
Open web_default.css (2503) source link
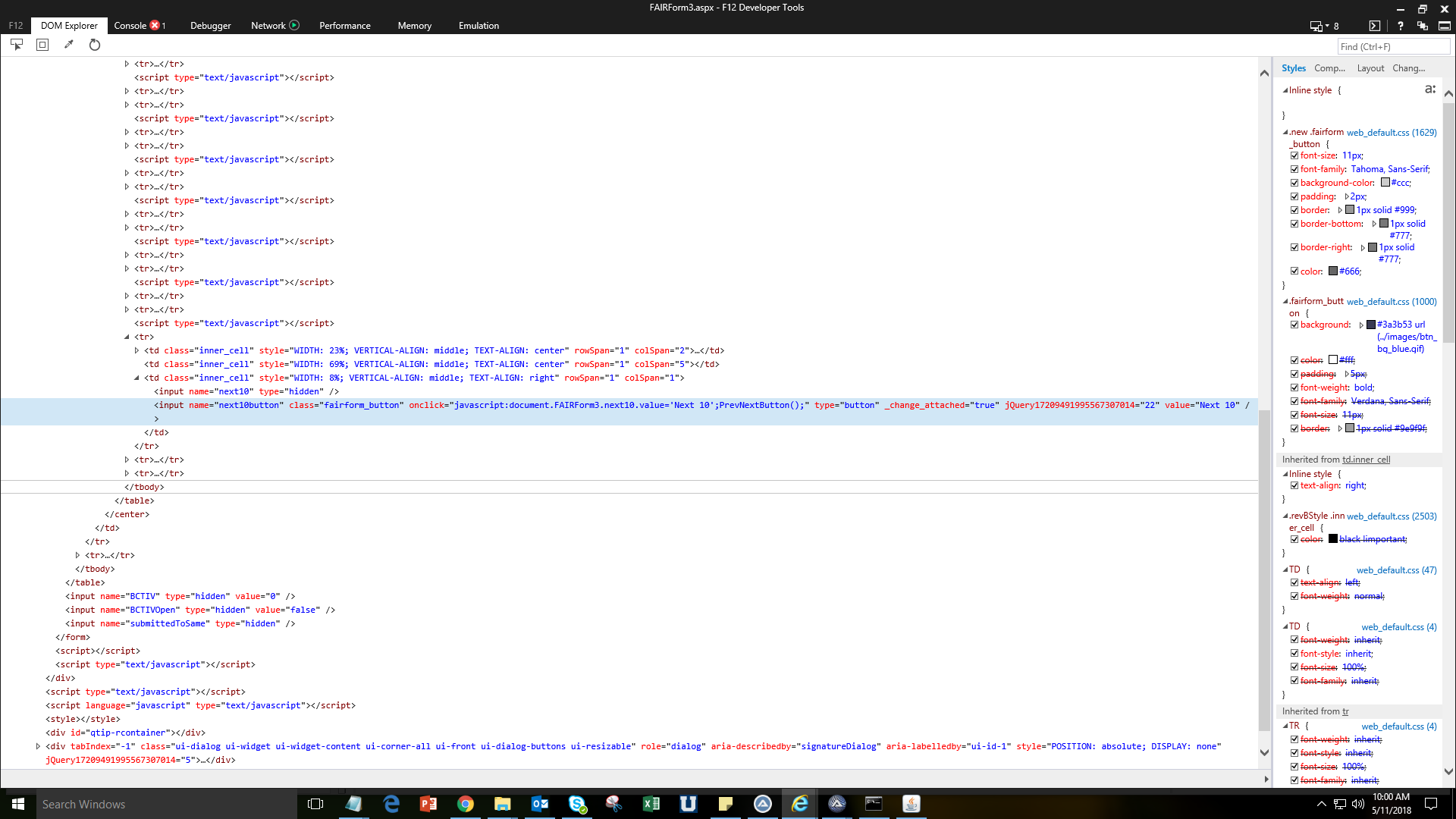[1392, 516]
